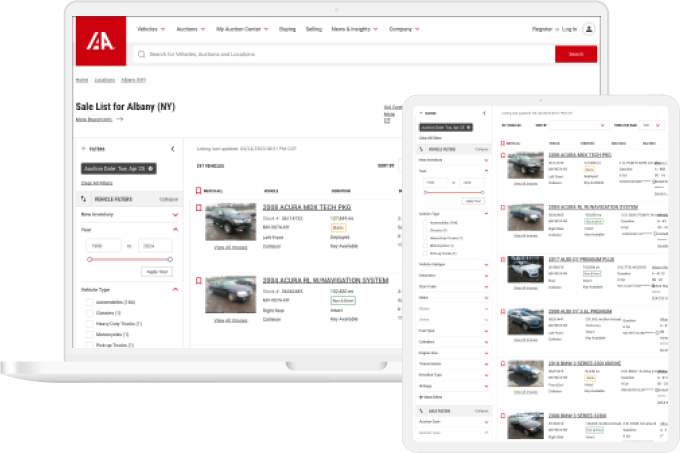Viewport: 680px width, 453px height.
Task: Bookmark the 2004 Acura RL w/Navigation System on the laptop
Action: pyautogui.click(x=199, y=281)
